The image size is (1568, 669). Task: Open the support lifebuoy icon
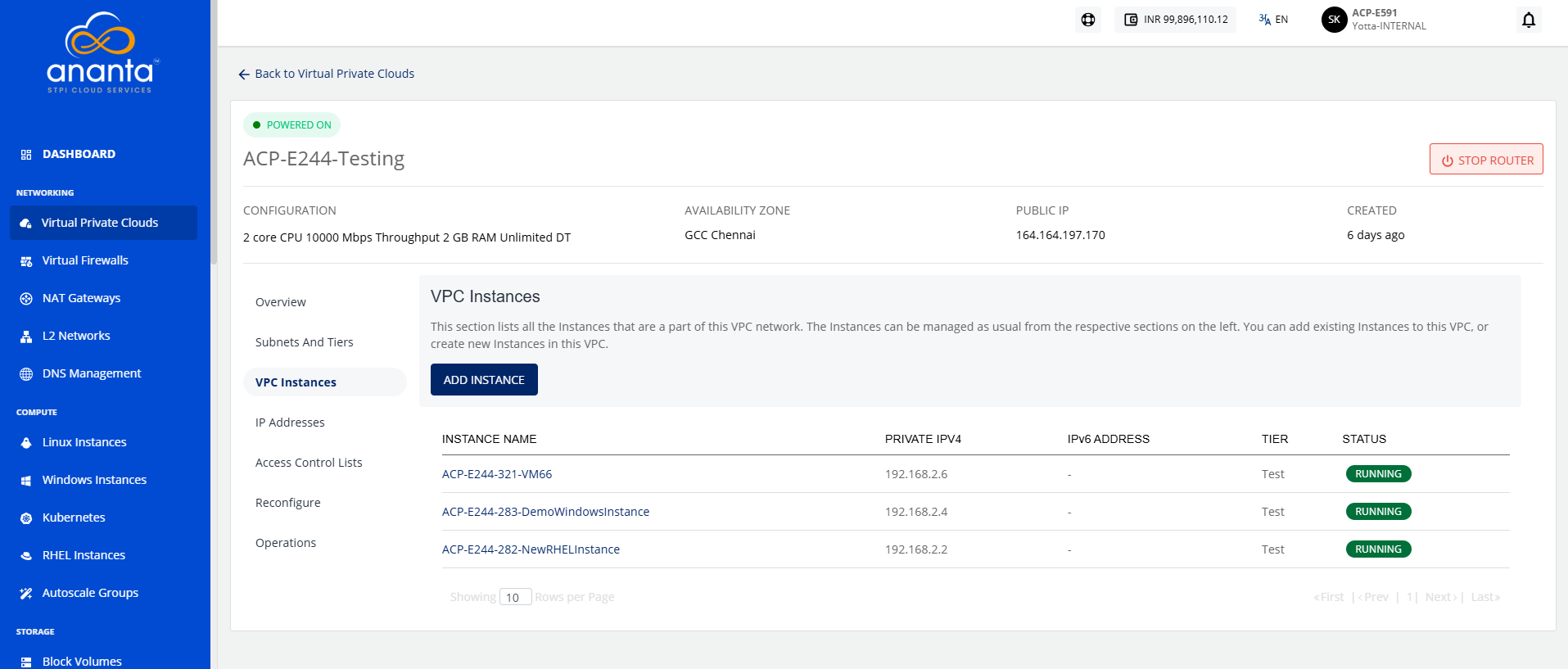coord(1087,20)
